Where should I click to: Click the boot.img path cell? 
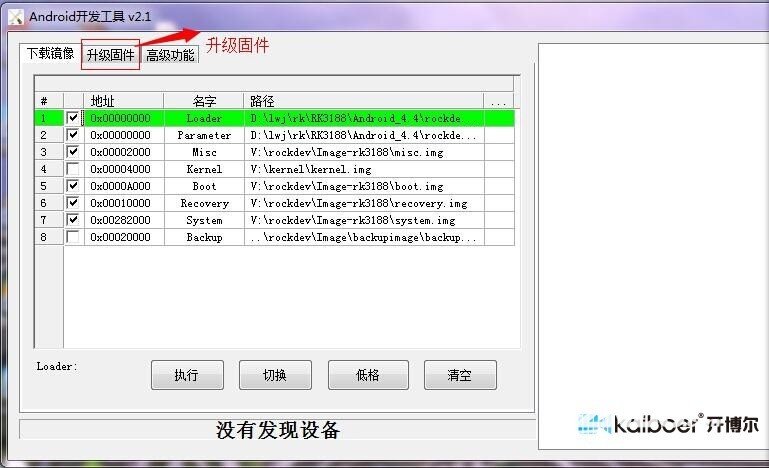[364, 186]
